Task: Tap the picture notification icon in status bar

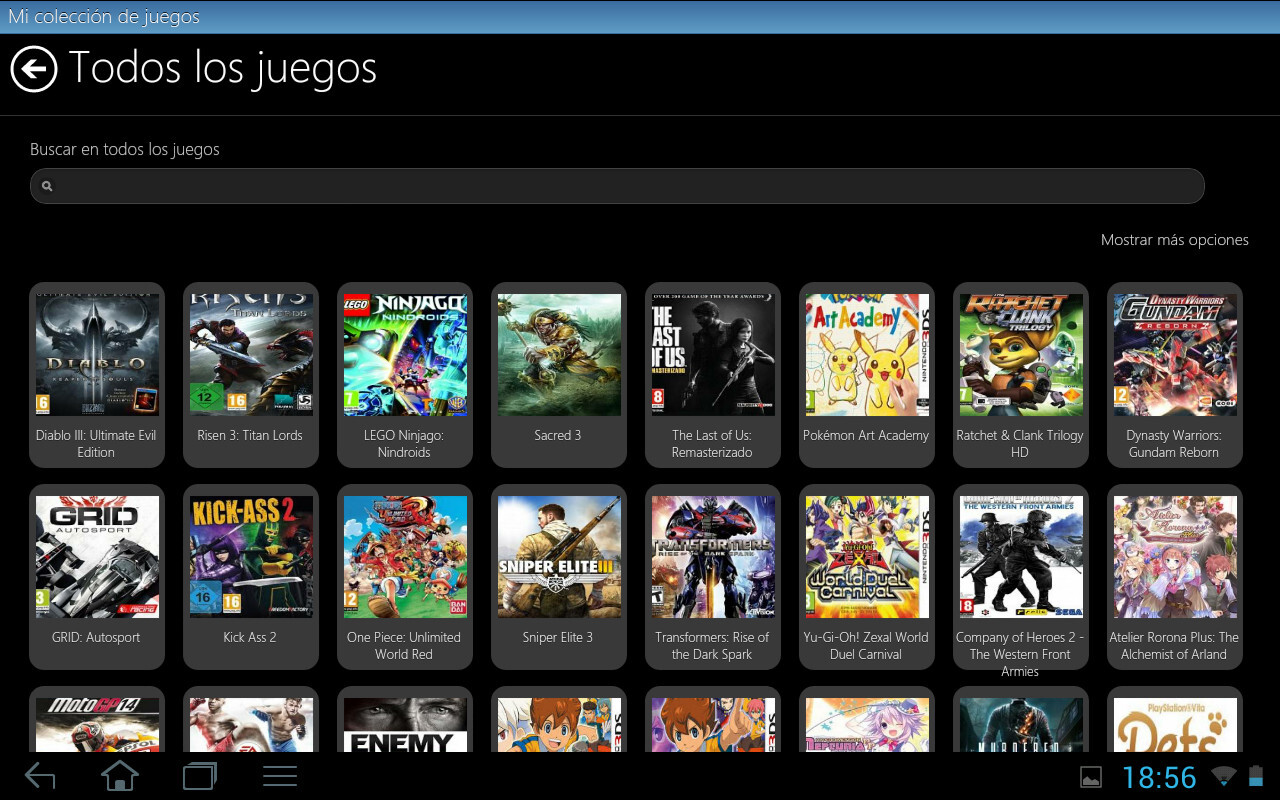Action: pos(1091,777)
